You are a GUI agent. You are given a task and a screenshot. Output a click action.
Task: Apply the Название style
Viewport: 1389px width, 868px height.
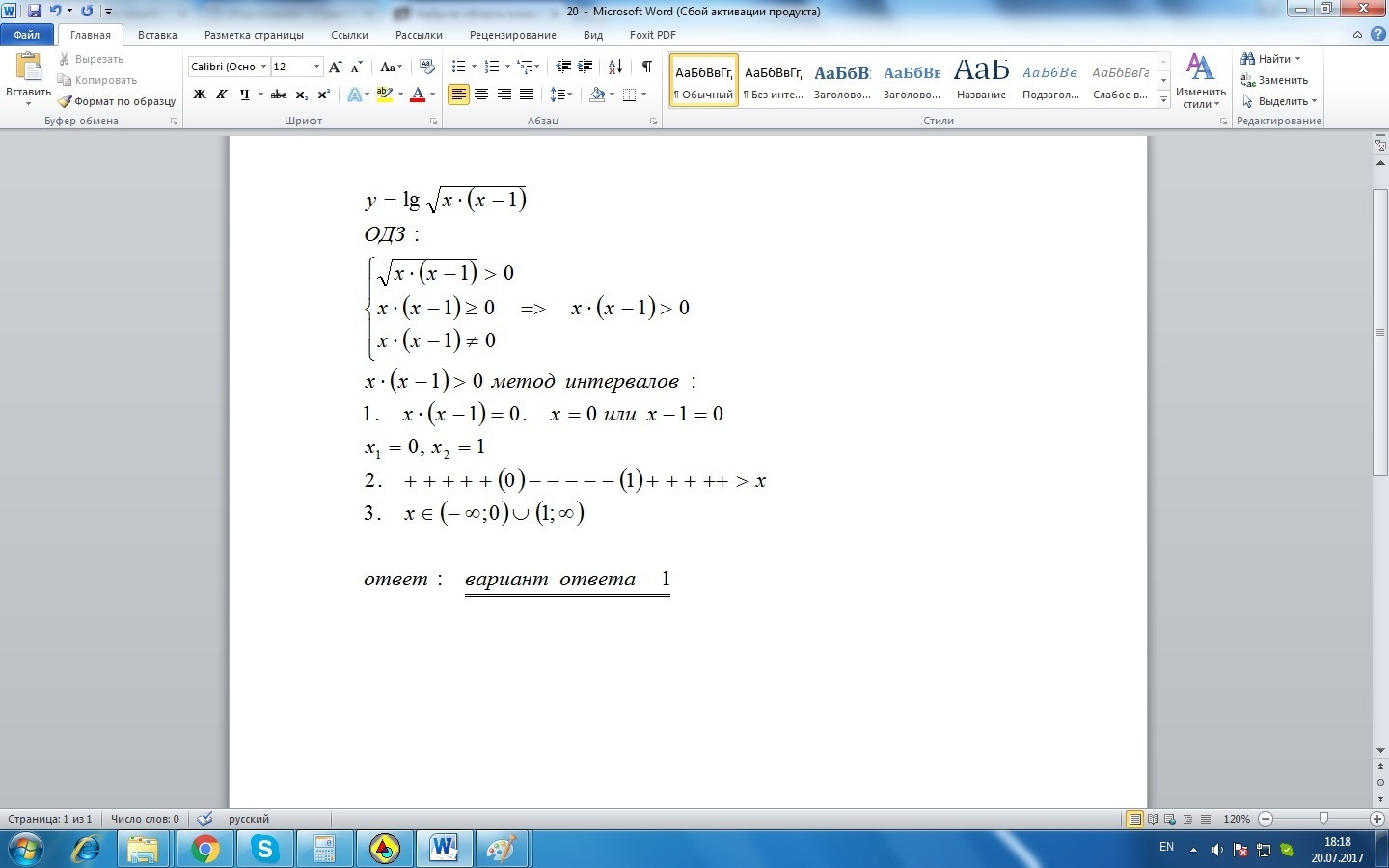pos(982,80)
